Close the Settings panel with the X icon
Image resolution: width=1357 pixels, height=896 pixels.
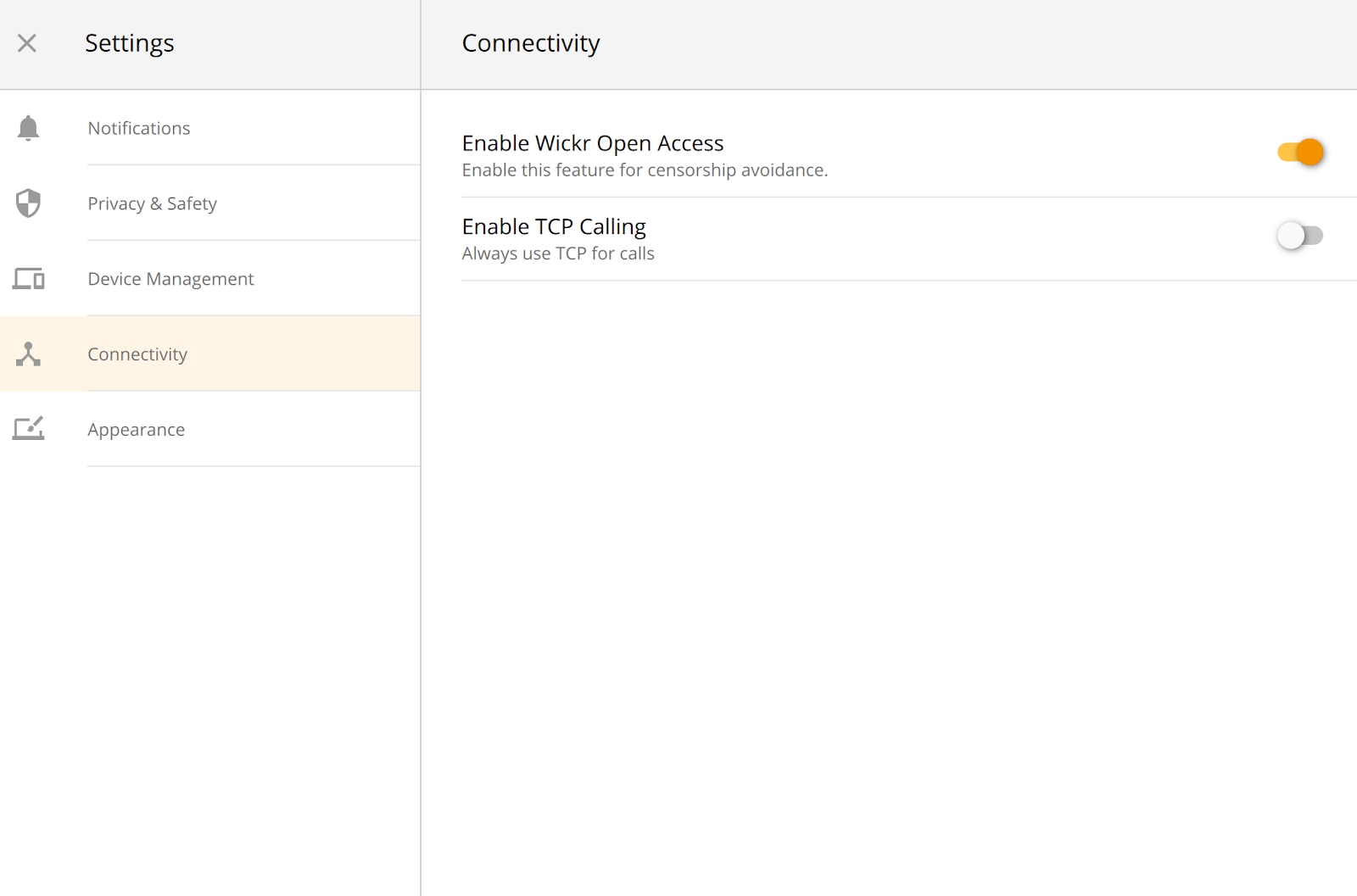[27, 43]
